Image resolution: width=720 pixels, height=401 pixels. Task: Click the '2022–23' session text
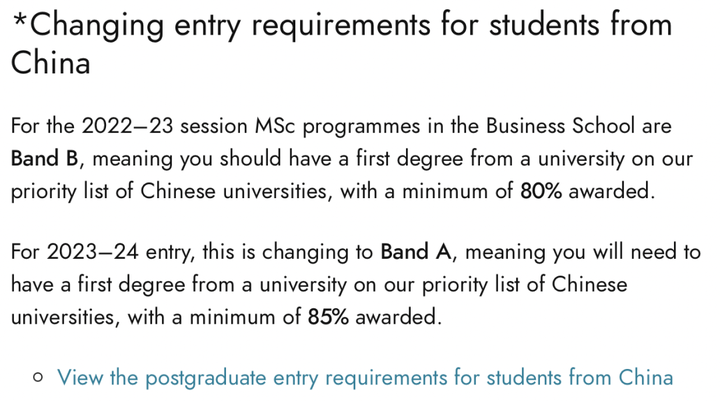tap(128, 126)
